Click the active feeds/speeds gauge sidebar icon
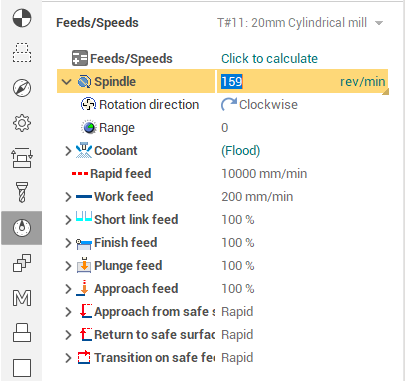Viewport: 405px width, 382px height. 22,228
